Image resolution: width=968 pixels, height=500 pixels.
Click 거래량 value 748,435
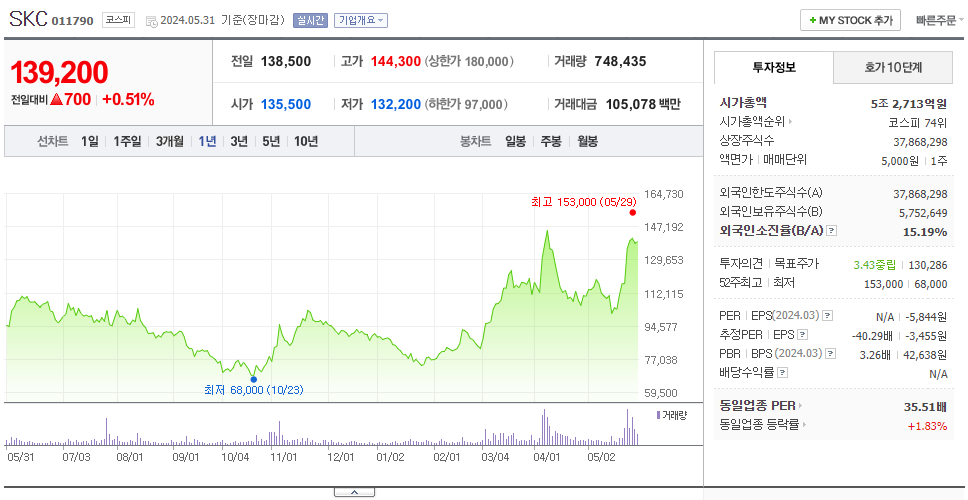click(x=620, y=61)
